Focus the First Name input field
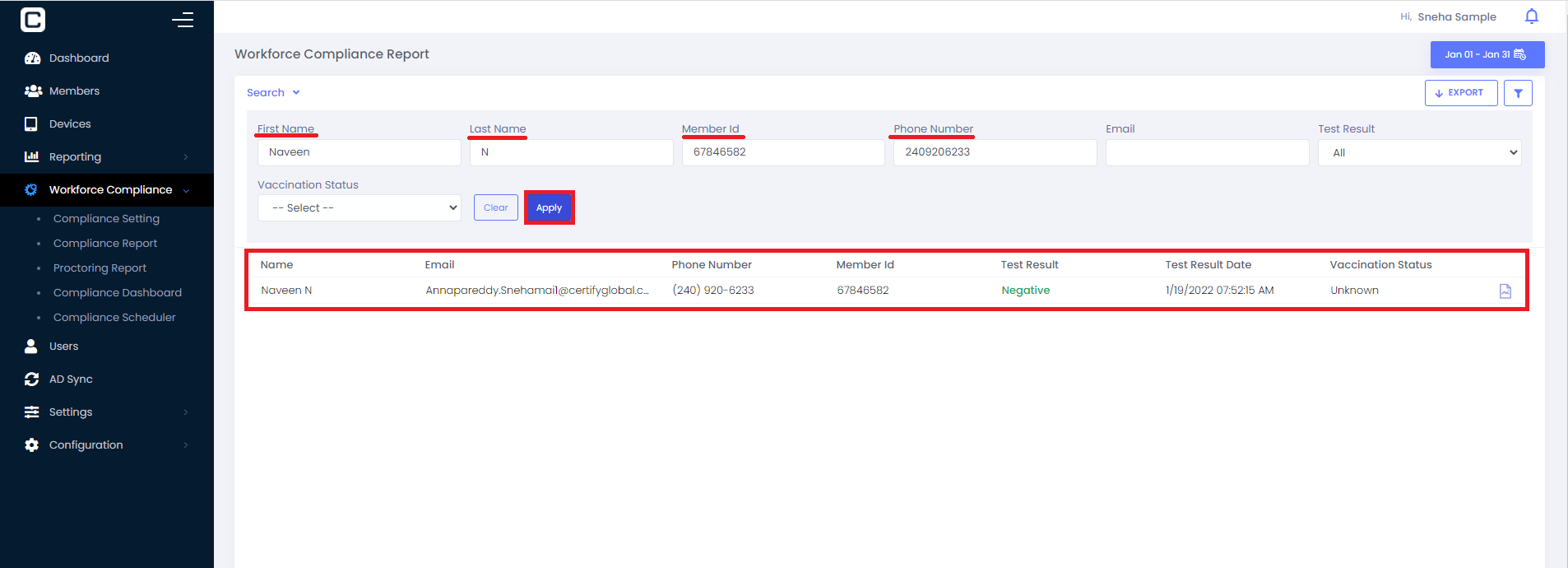 (360, 152)
